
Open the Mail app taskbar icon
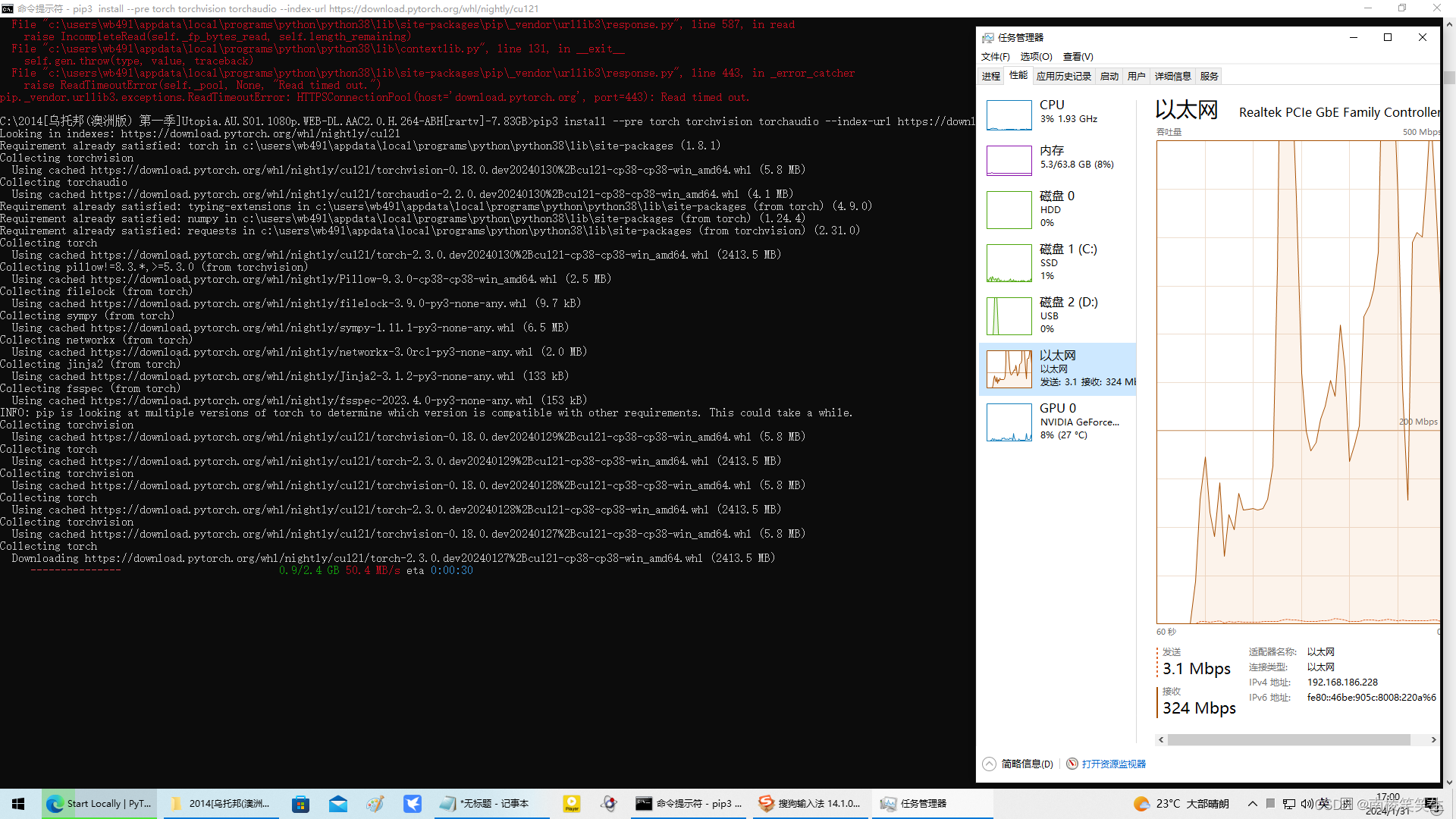tap(338, 804)
